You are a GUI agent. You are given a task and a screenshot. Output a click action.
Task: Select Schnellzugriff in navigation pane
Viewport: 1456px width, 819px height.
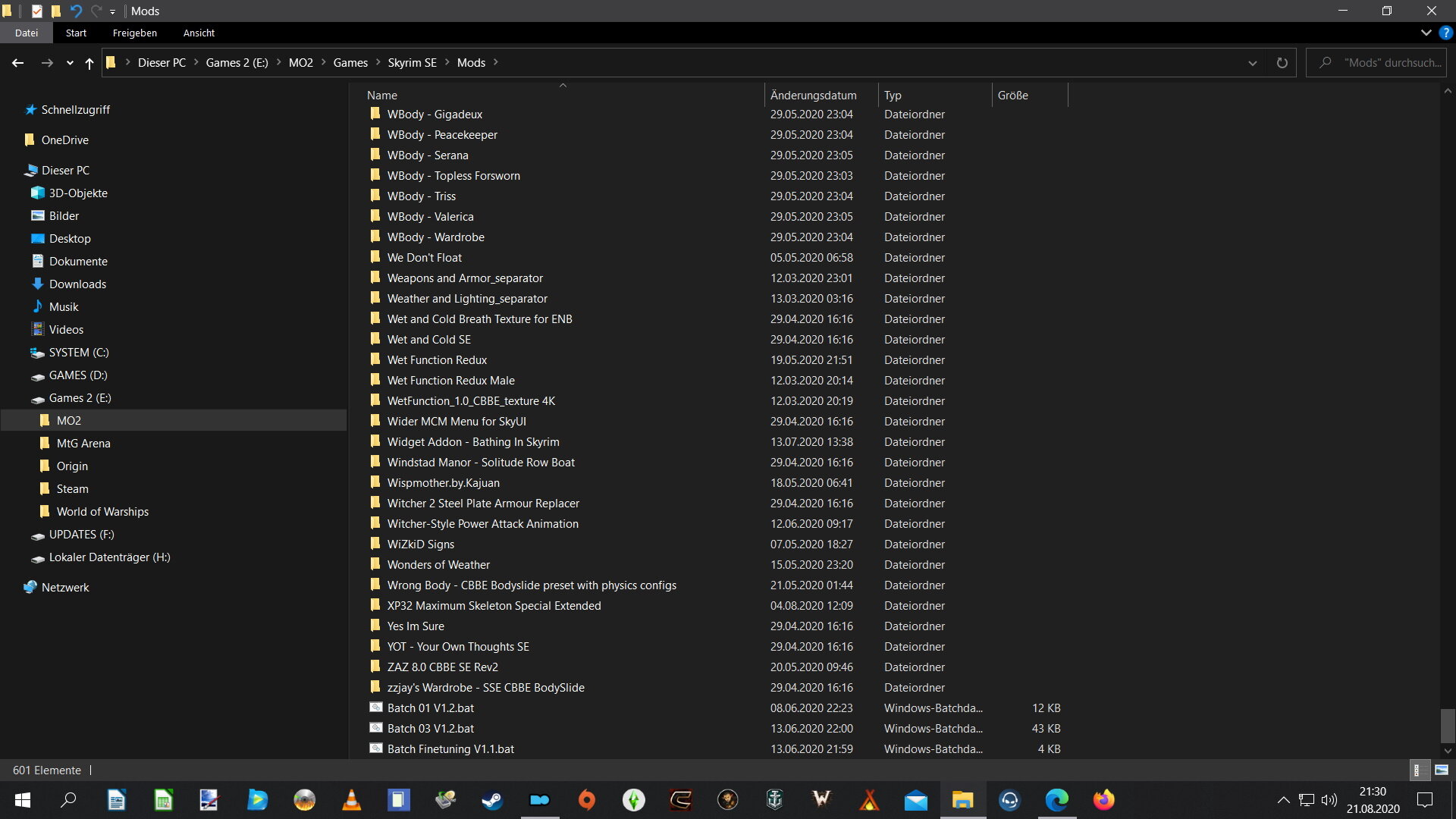75,110
